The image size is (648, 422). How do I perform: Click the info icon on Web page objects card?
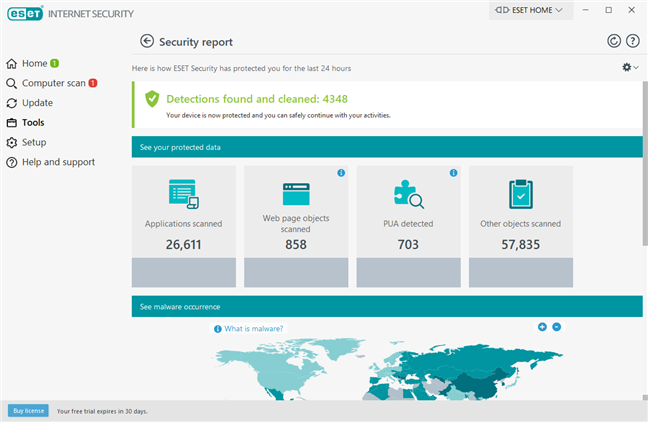coord(341,173)
